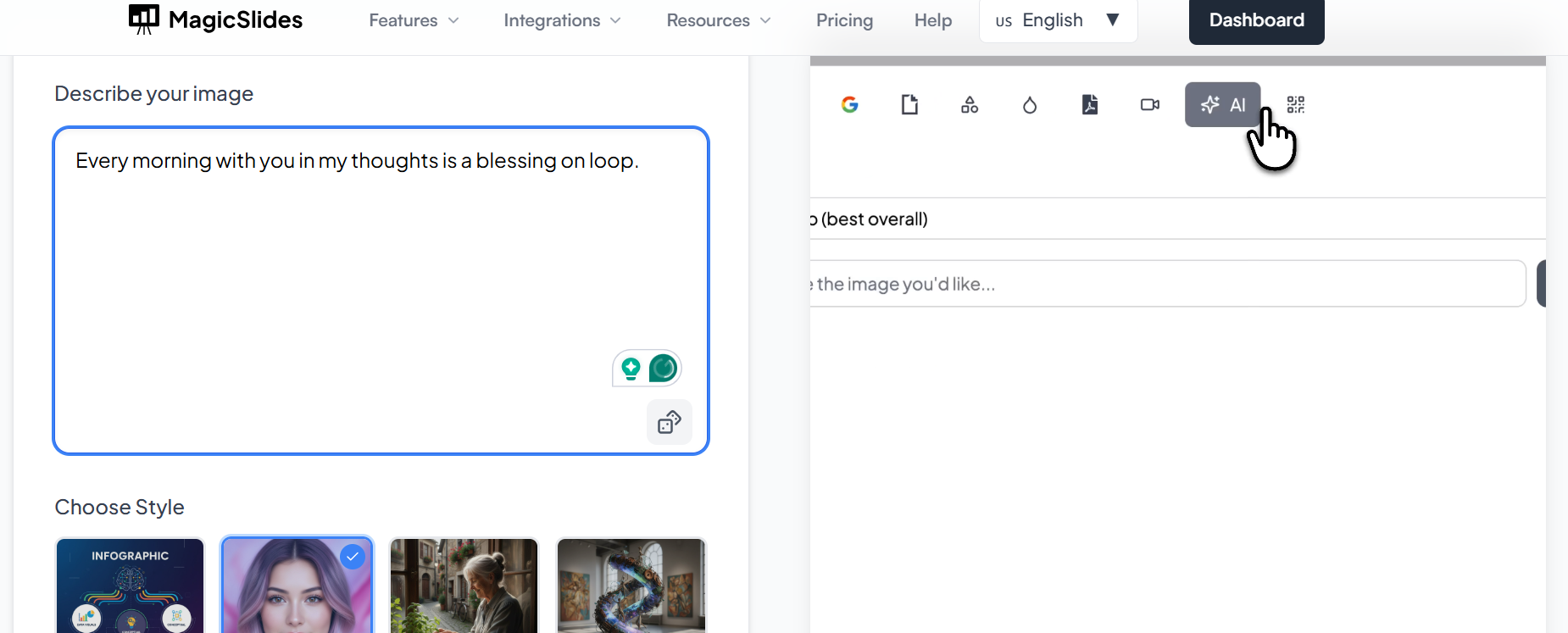1568x633 pixels.
Task: Click the dice random prompt button
Action: 670,422
